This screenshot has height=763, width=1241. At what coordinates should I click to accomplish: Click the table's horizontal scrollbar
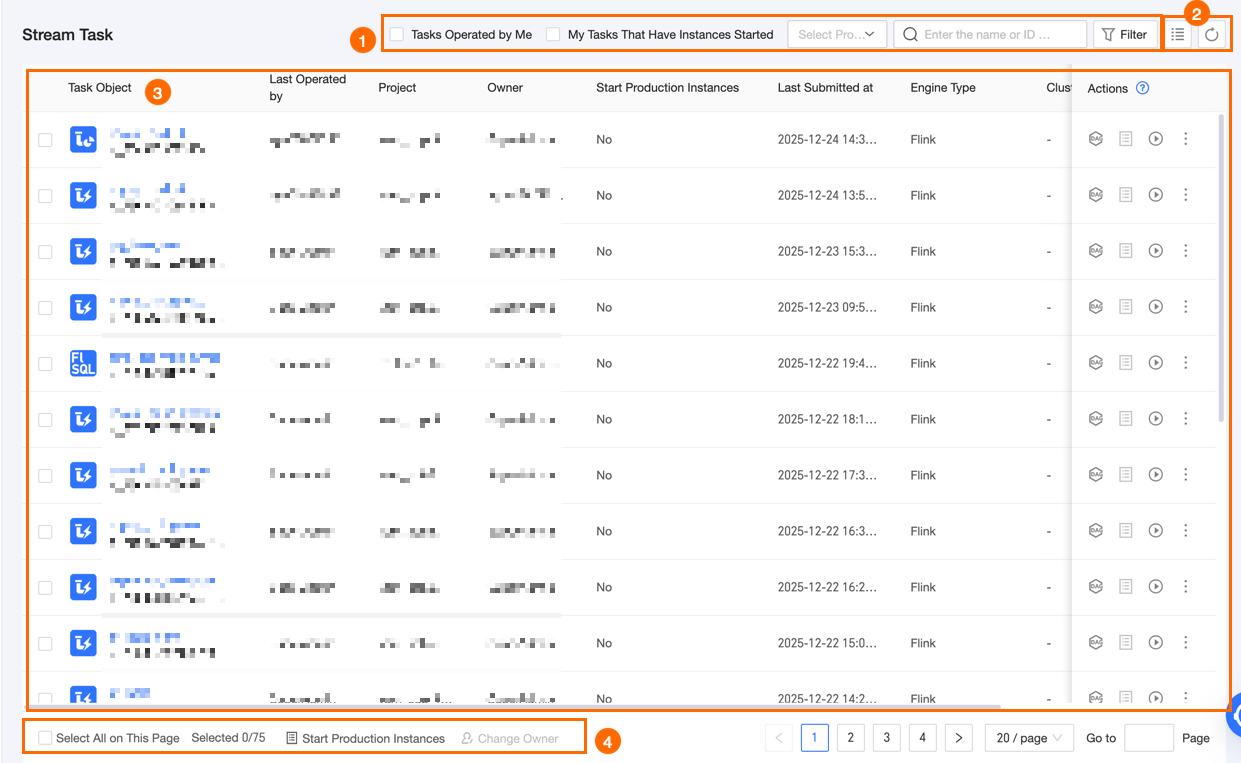point(513,706)
